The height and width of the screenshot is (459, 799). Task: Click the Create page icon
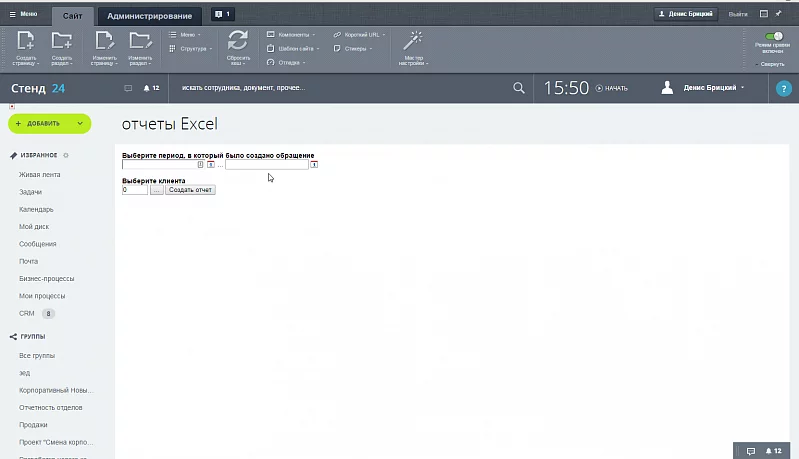tap(26, 41)
